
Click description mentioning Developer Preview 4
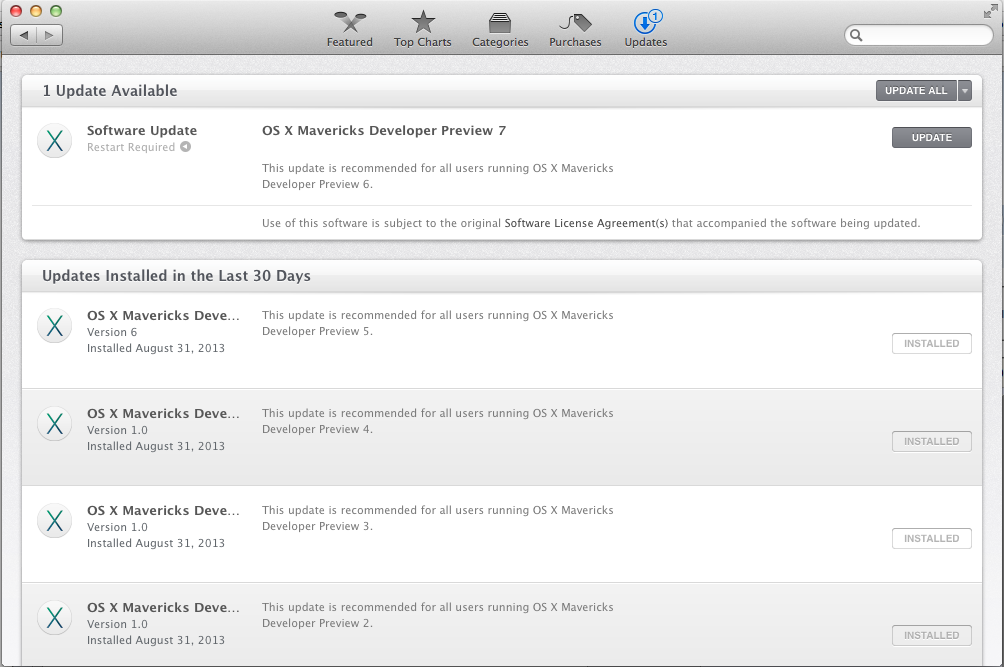tap(437, 421)
